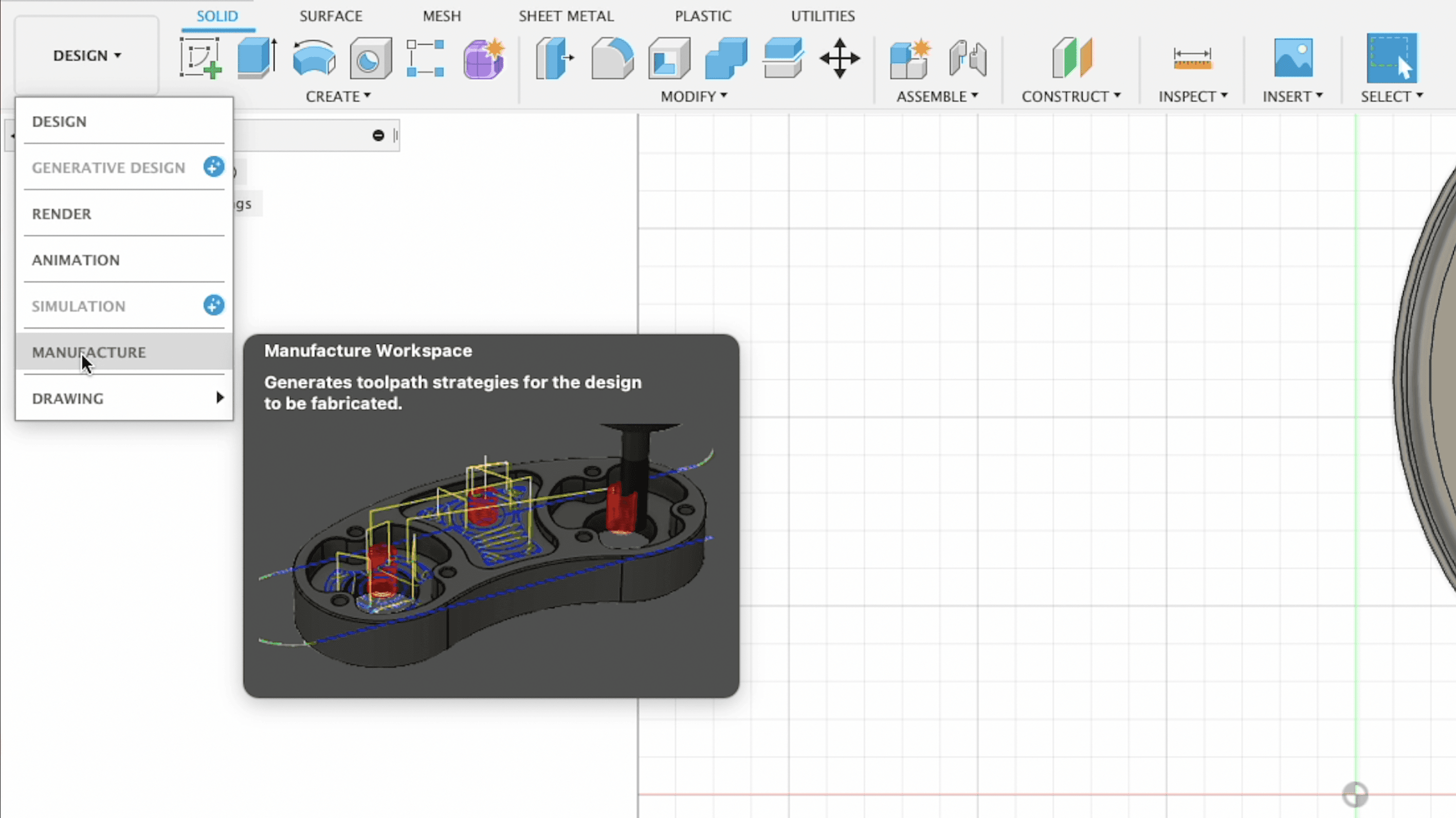1456x818 pixels.
Task: Click the Move/Copy arrows icon
Action: [x=840, y=58]
